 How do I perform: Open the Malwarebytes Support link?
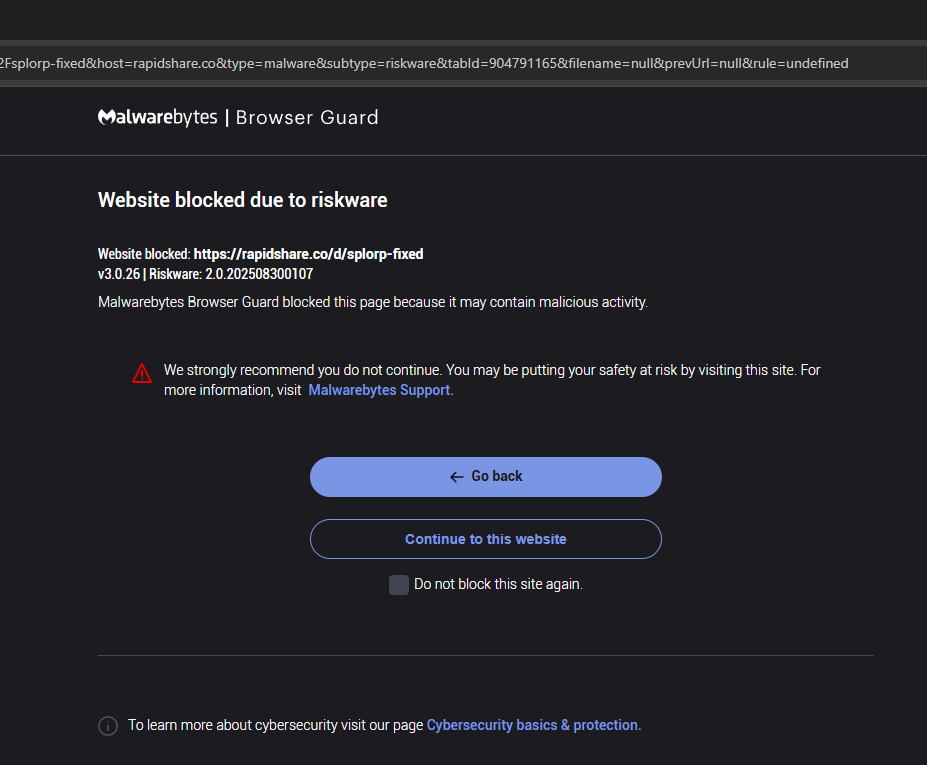[x=381, y=390]
